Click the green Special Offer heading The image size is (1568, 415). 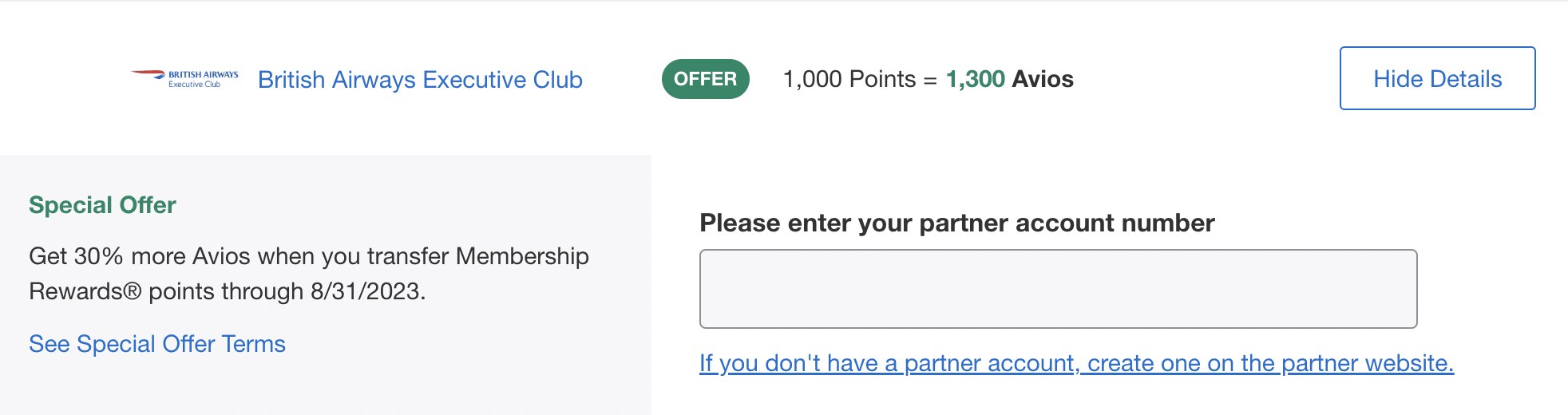pyautogui.click(x=102, y=205)
